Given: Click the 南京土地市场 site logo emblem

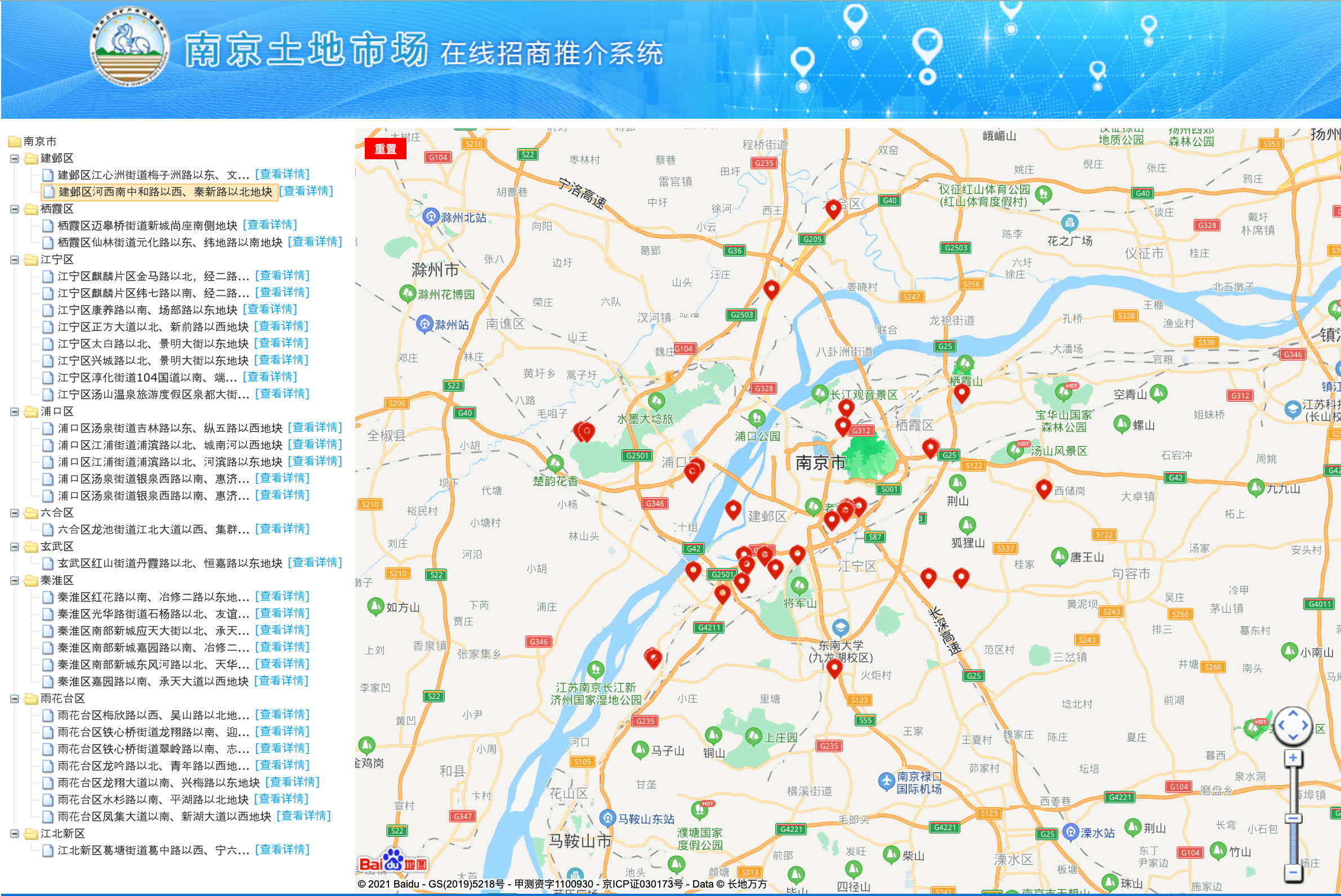Looking at the screenshot, I should 129,47.
